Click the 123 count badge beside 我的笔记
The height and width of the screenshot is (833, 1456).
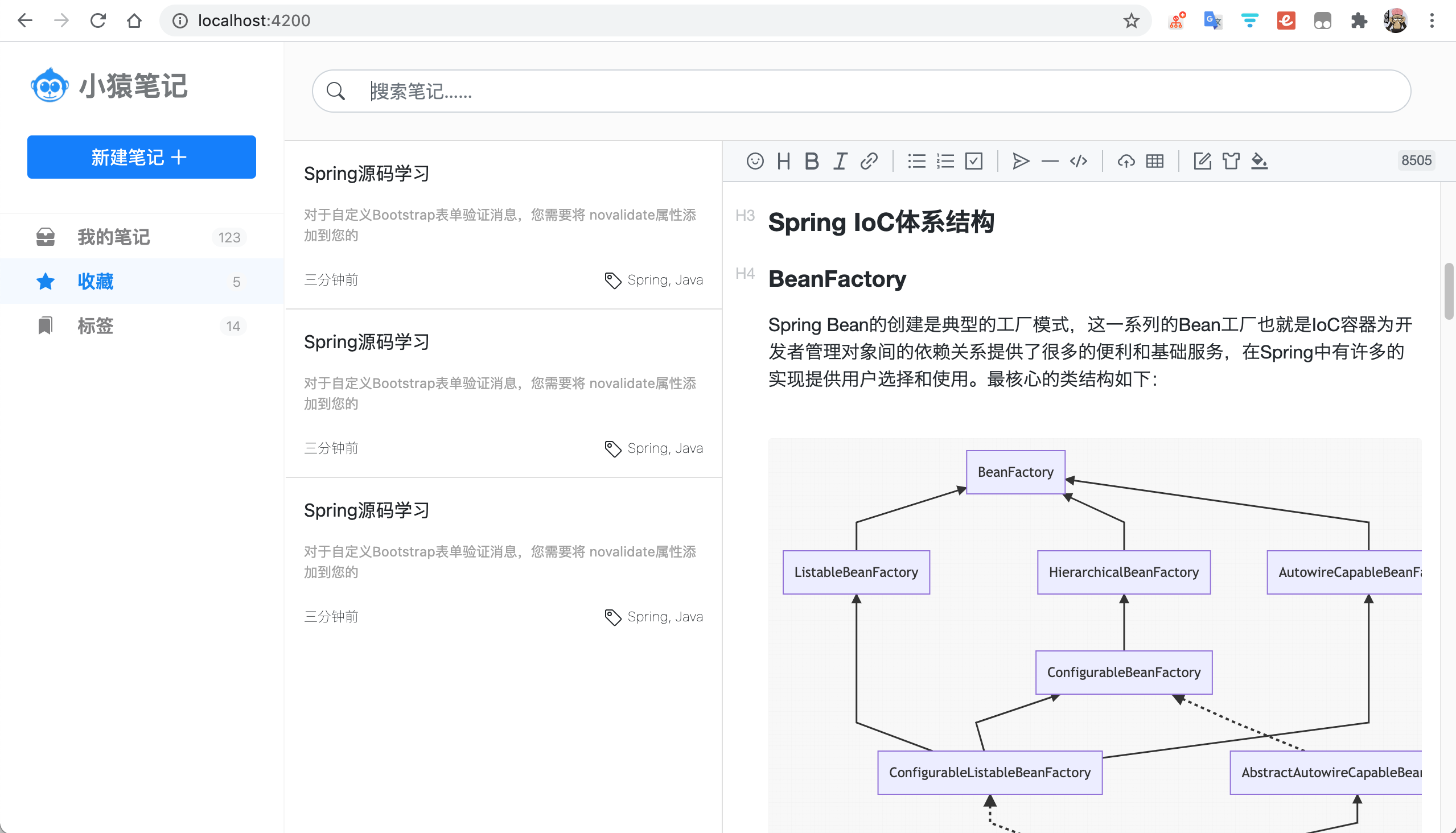point(229,237)
